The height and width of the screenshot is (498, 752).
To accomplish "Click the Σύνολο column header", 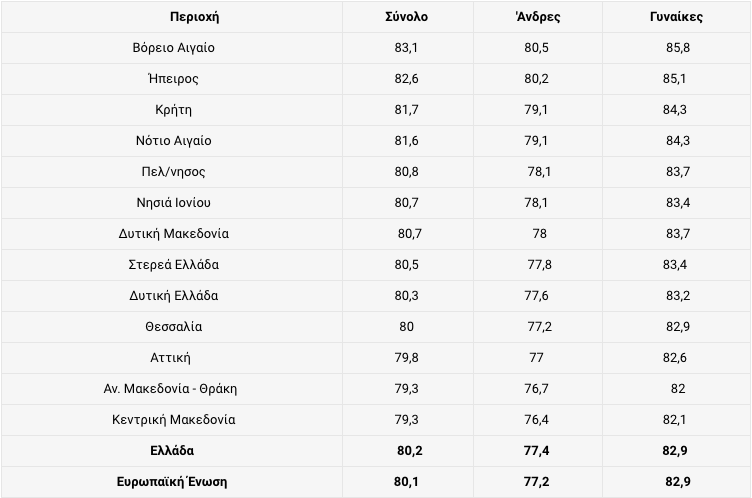I will [406, 17].
